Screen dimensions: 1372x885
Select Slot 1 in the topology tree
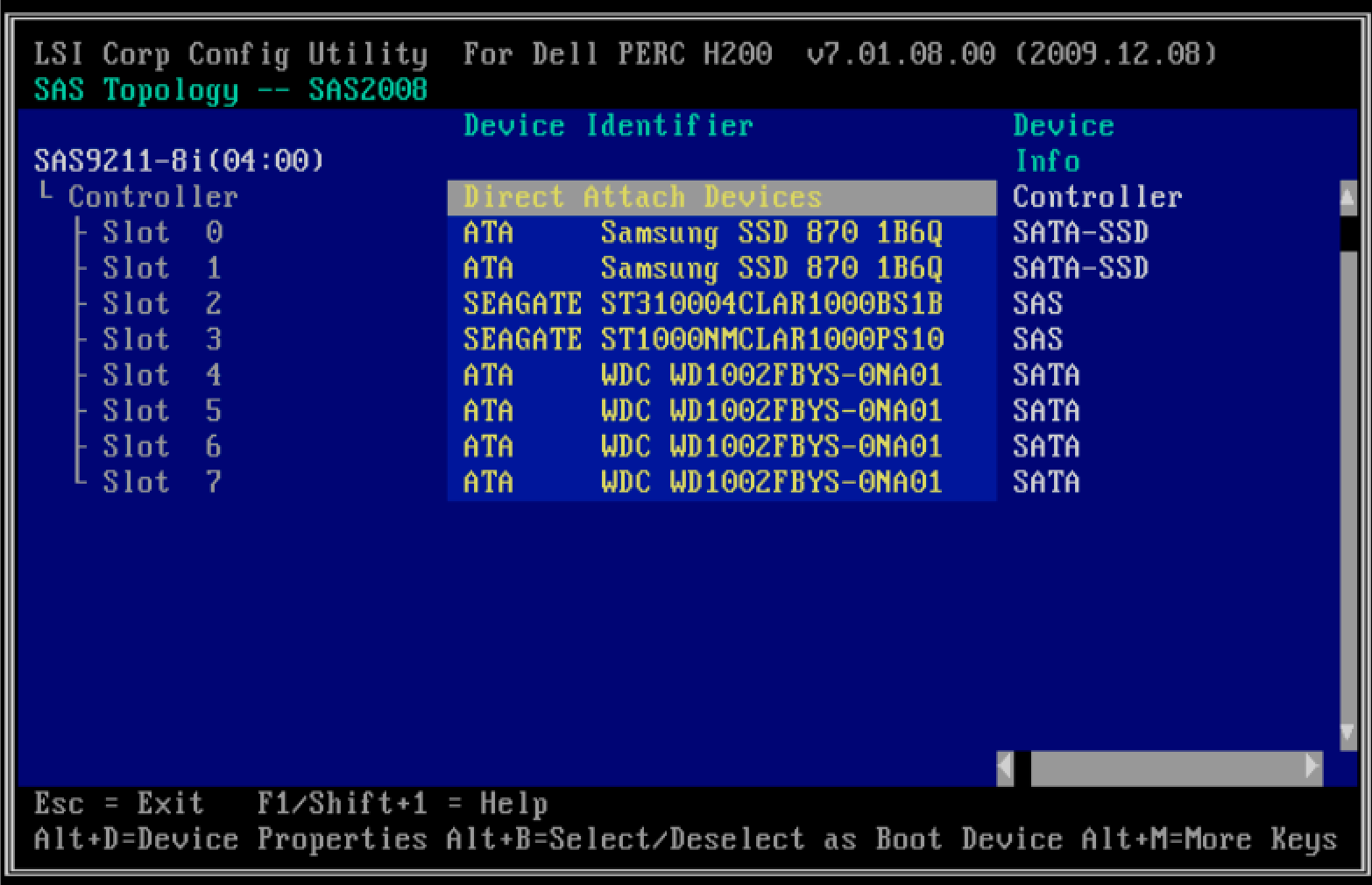(x=162, y=268)
